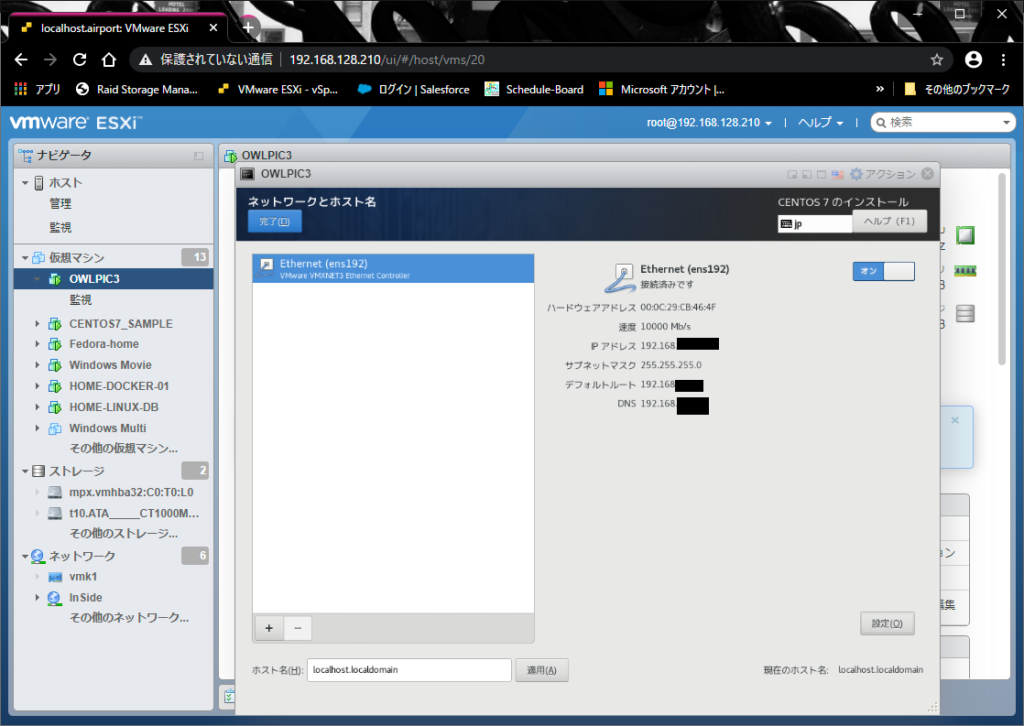Open the アクション actions menu
This screenshot has width=1024, height=726.
890,174
